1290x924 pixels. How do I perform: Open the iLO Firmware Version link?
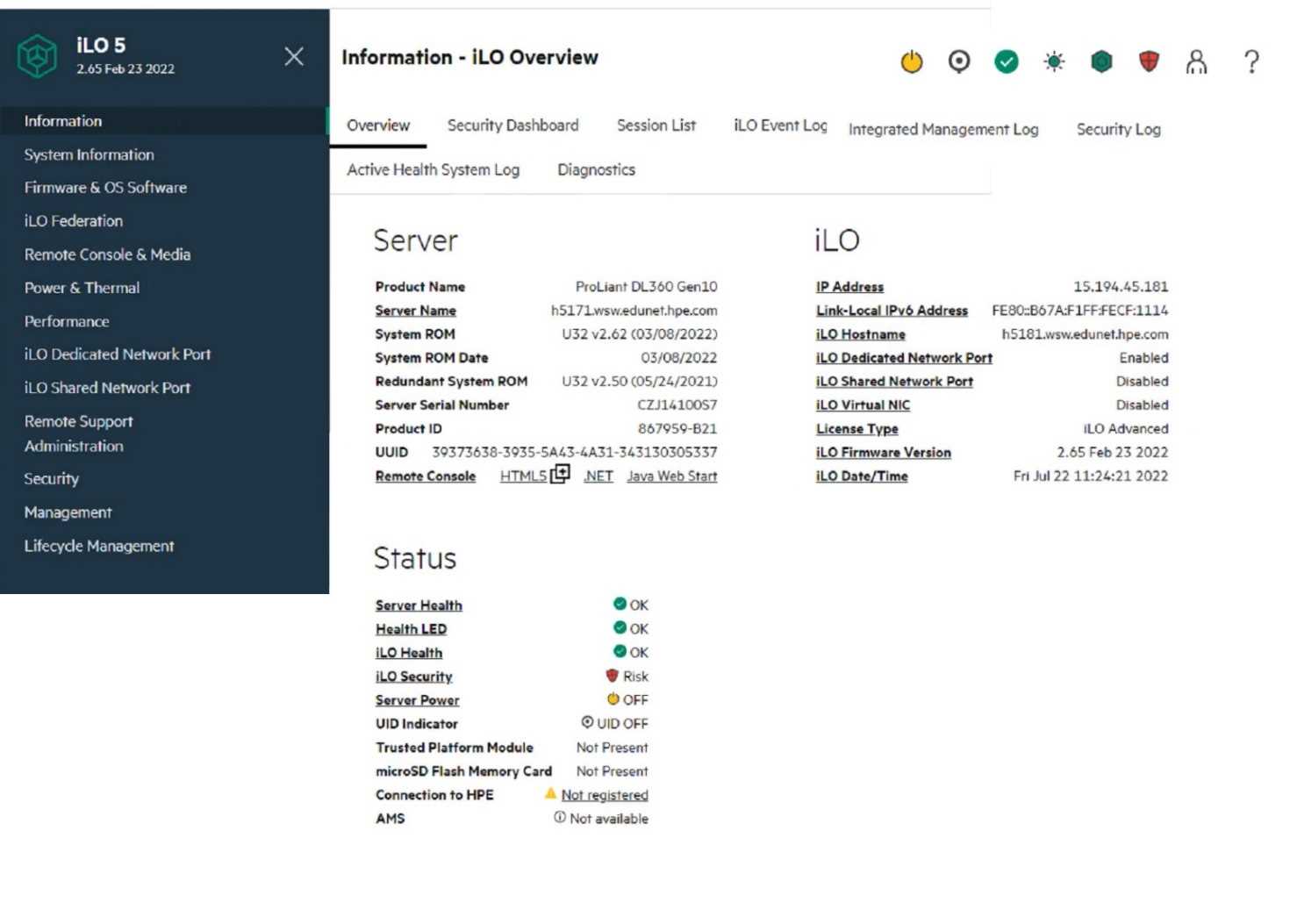click(x=882, y=452)
